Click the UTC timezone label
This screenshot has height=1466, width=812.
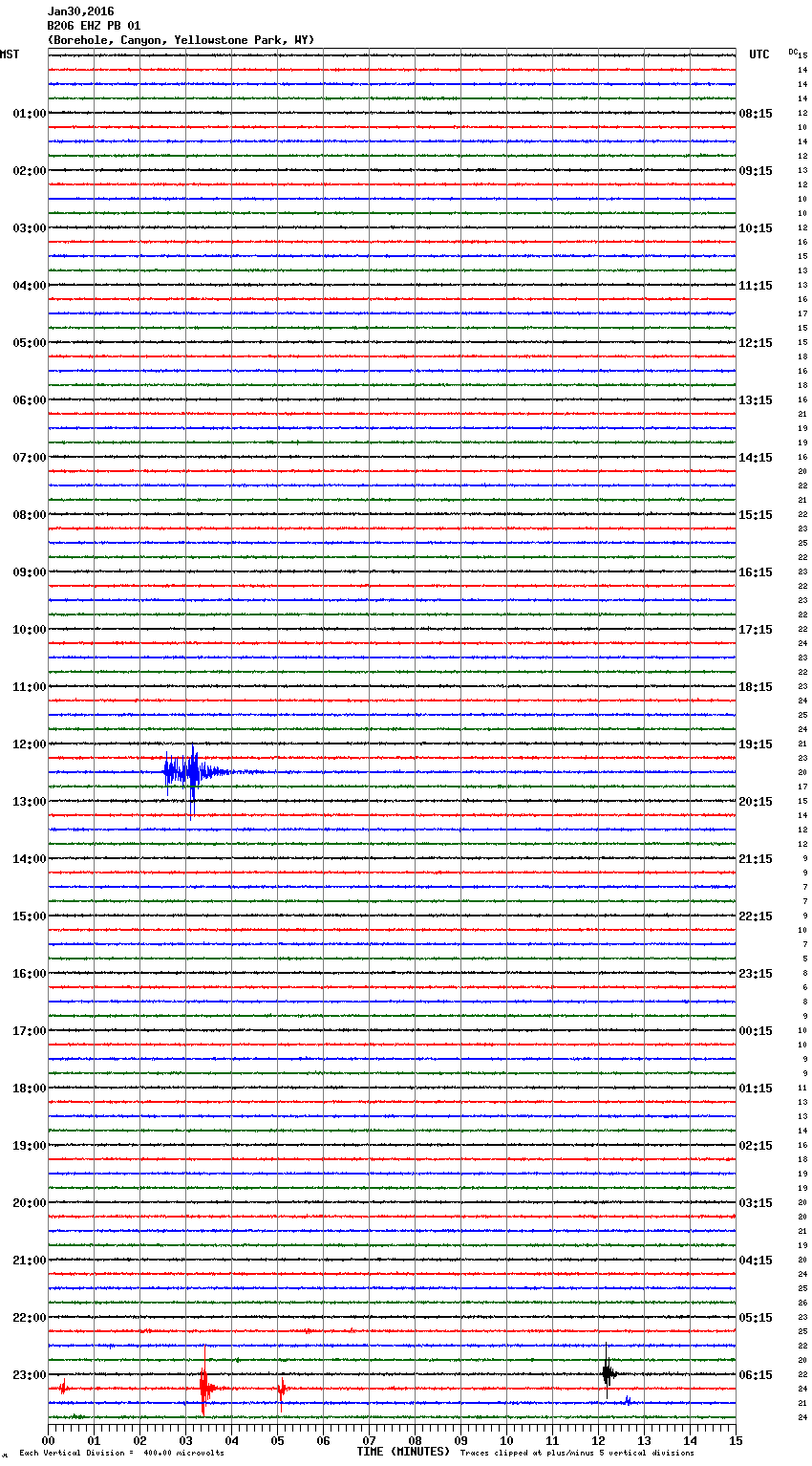coord(759,54)
